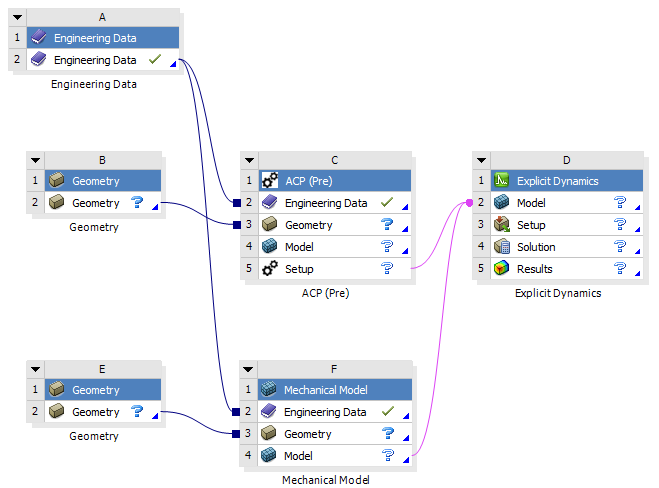Click the Explicit Dynamics icon in system D header
Screen dimensions: 659x488
[x=501, y=180]
